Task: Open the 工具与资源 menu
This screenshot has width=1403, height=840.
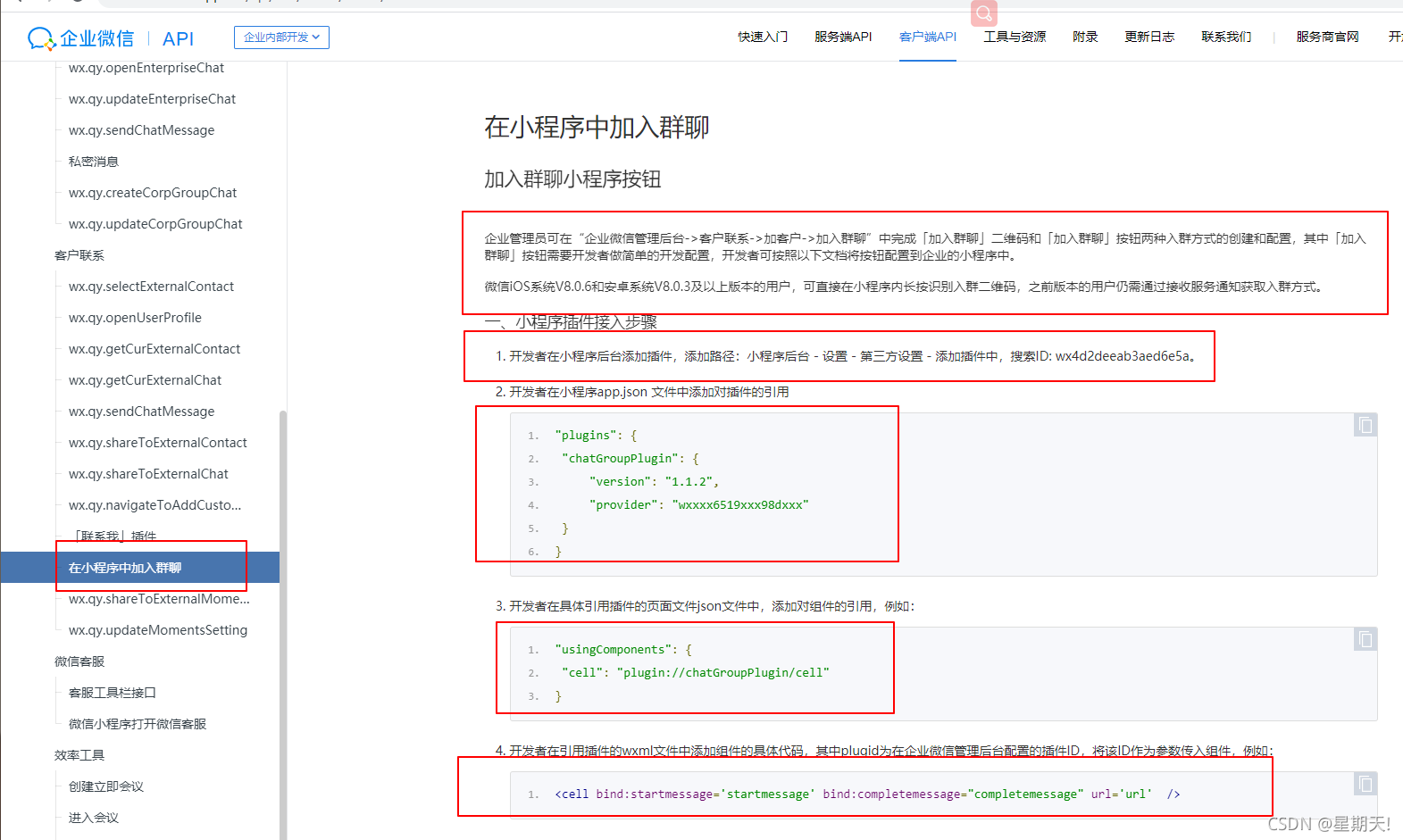Action: (x=1015, y=37)
